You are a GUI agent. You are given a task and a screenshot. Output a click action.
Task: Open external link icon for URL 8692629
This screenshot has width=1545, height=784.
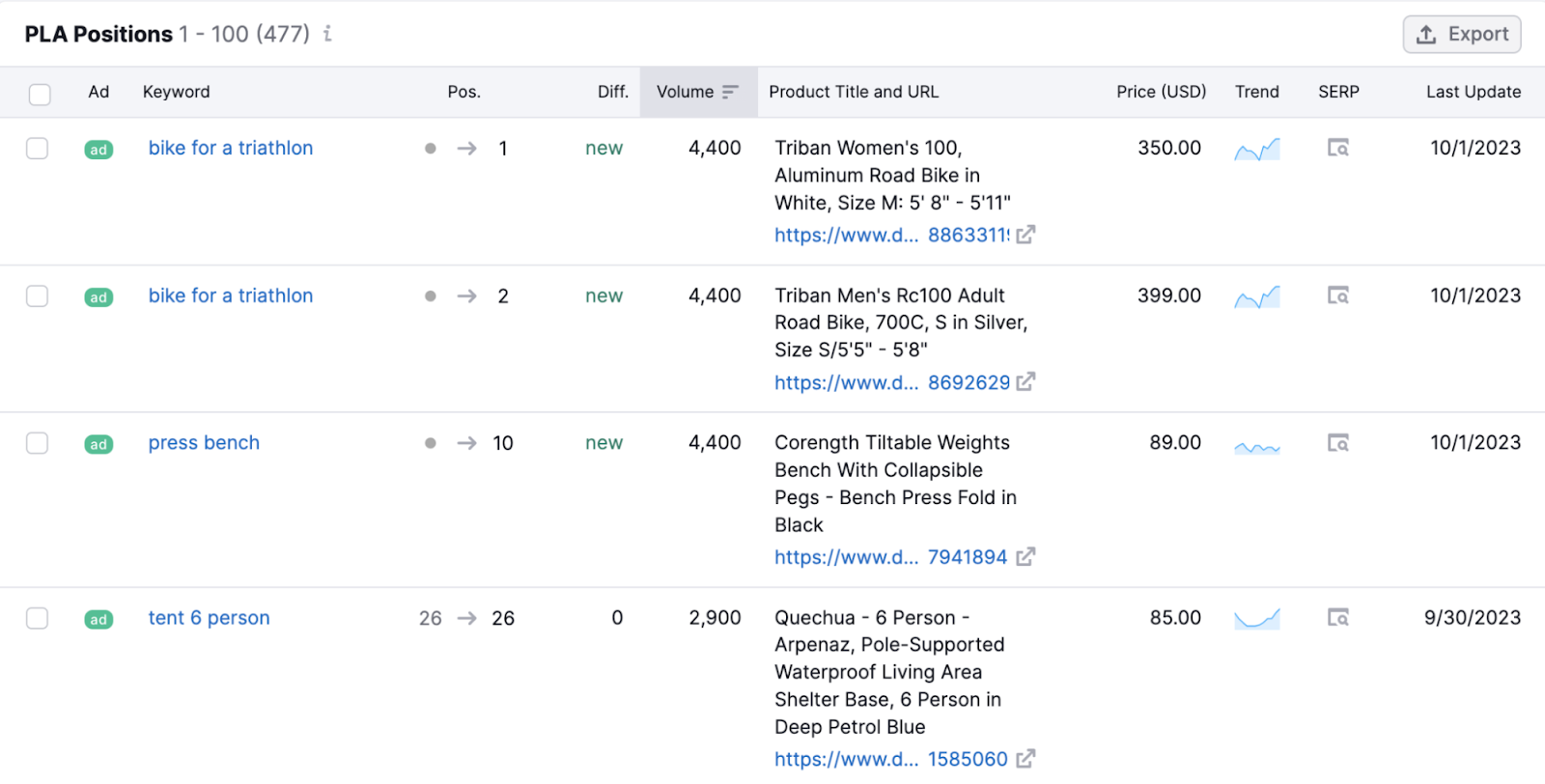pyautogui.click(x=1025, y=382)
